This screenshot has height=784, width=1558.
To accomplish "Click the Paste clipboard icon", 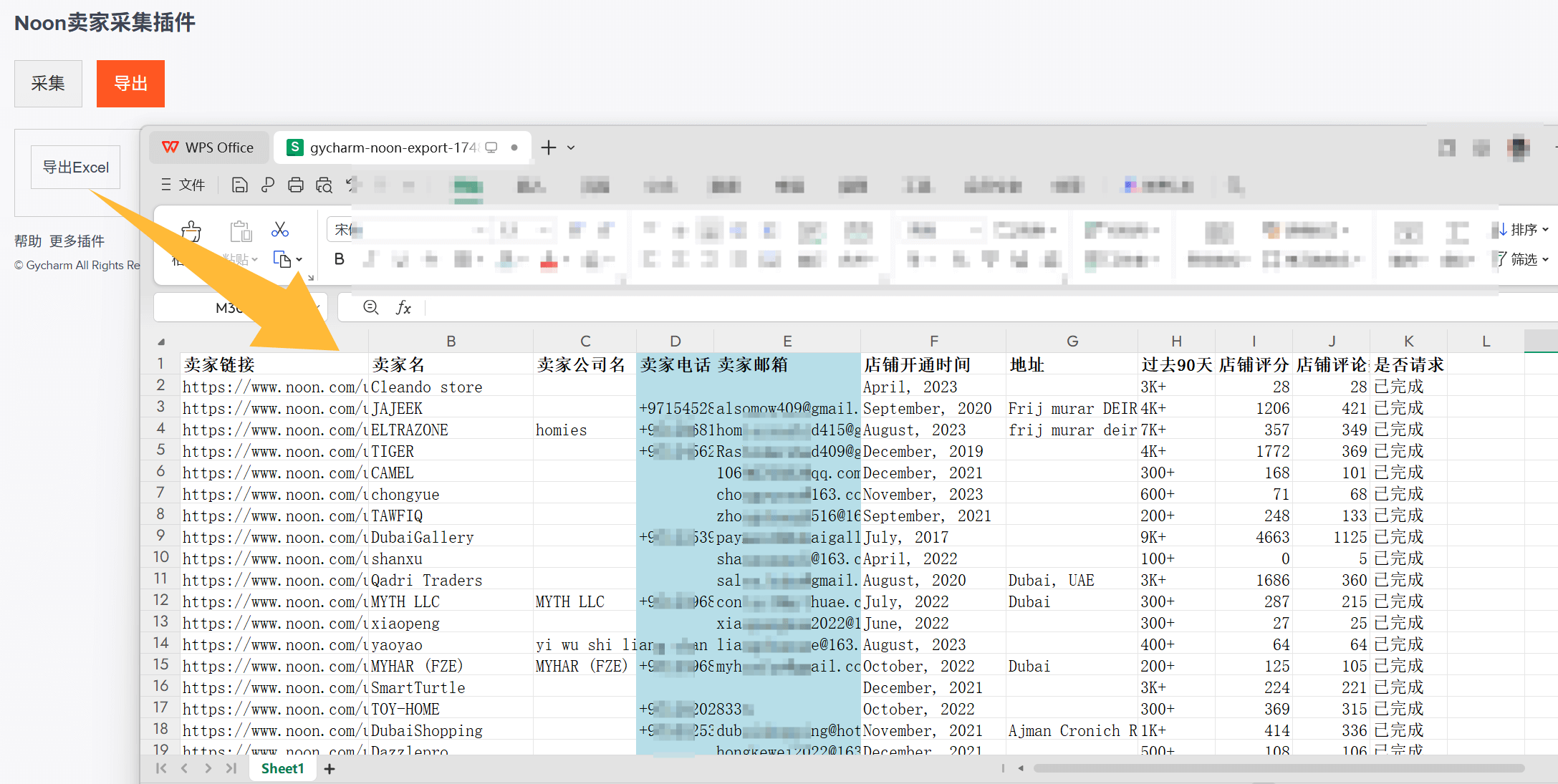I will pos(241,231).
